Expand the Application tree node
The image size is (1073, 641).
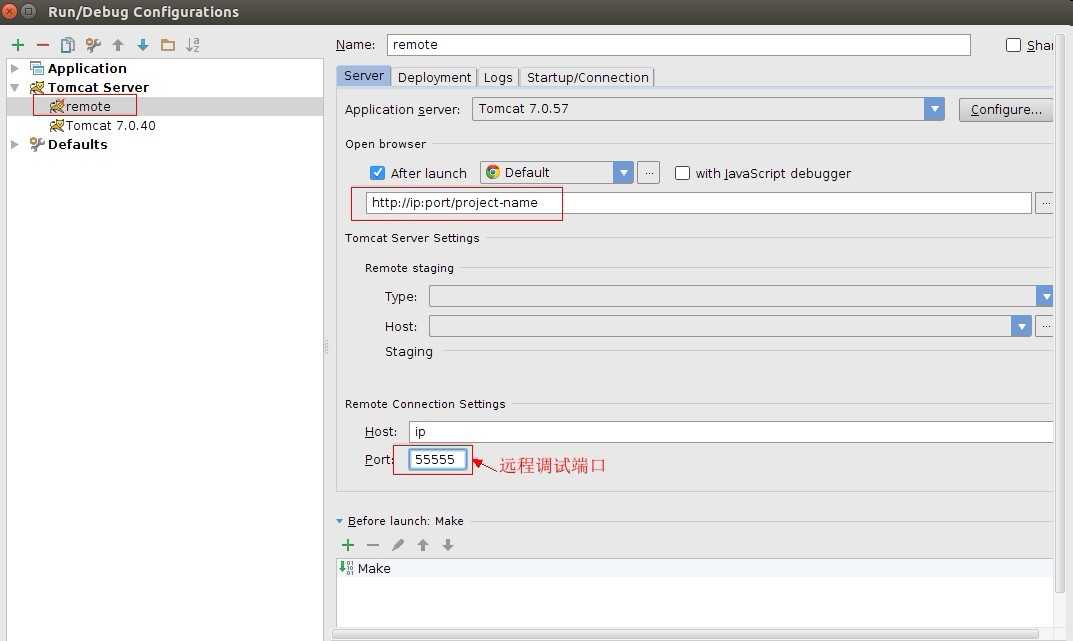coord(14,68)
